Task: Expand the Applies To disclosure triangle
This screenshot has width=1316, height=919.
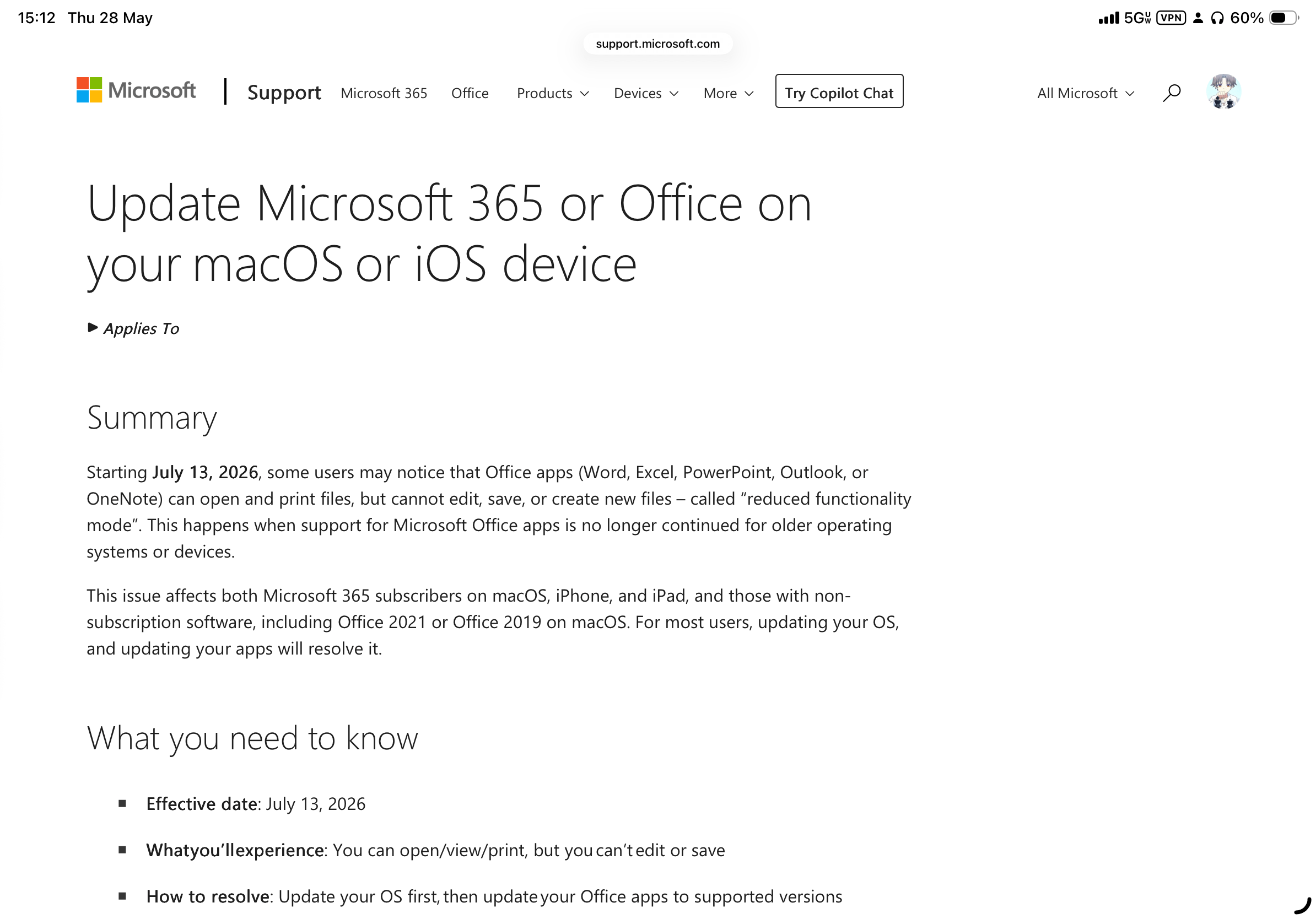Action: 92,328
